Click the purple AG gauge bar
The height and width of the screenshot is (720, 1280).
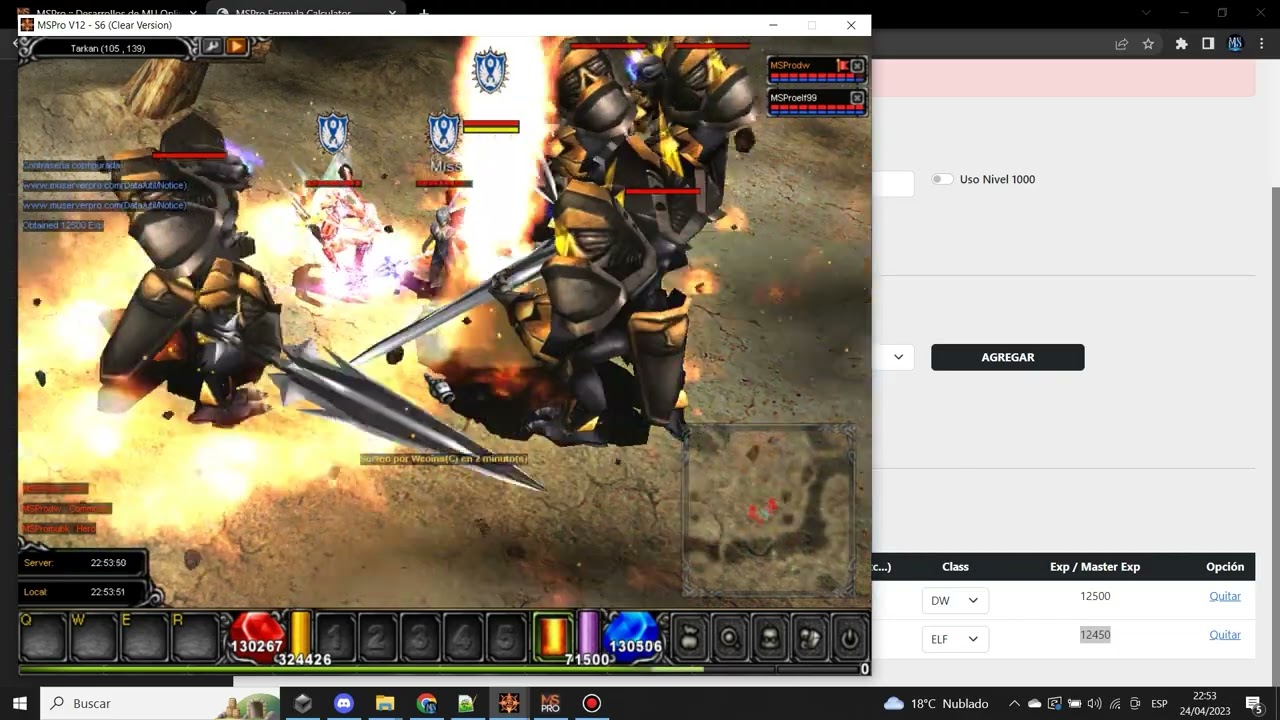point(589,632)
